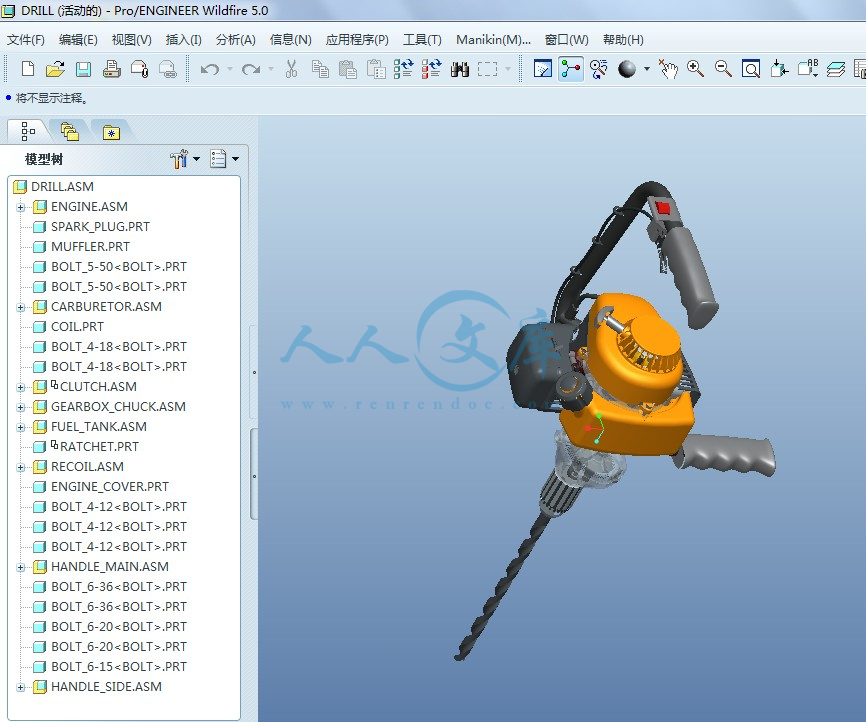Screen dimensions: 866x722
Task: Save the model with the floppy disk icon
Action: tap(83, 69)
